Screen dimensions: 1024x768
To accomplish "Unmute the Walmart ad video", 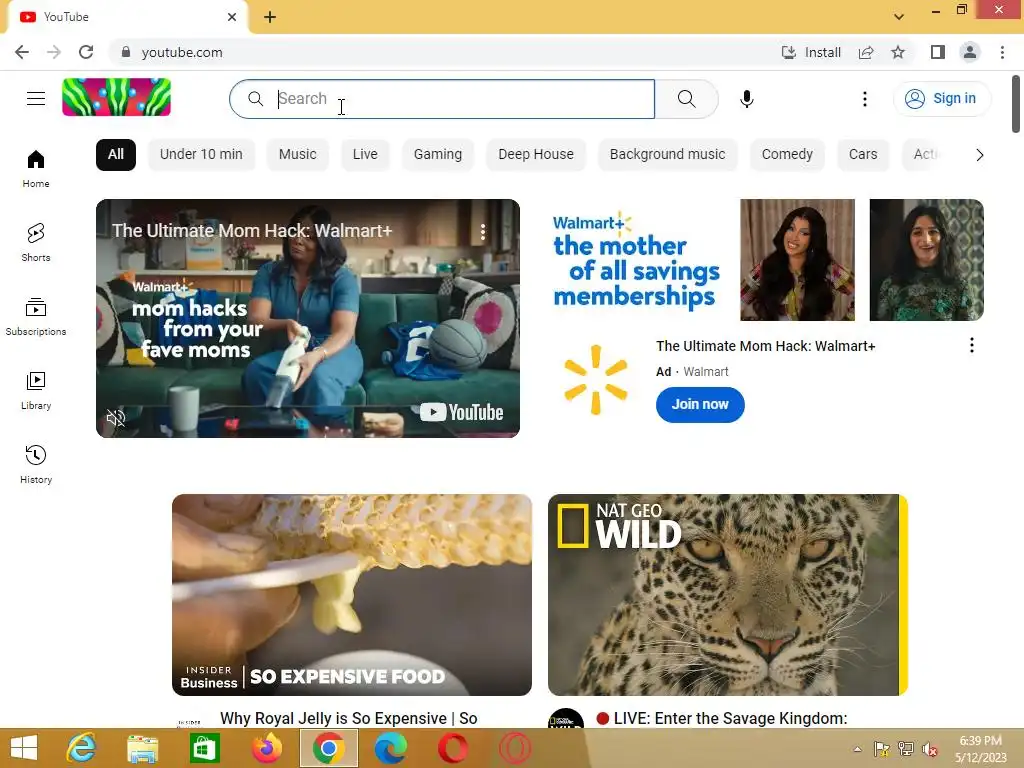I will pyautogui.click(x=116, y=418).
